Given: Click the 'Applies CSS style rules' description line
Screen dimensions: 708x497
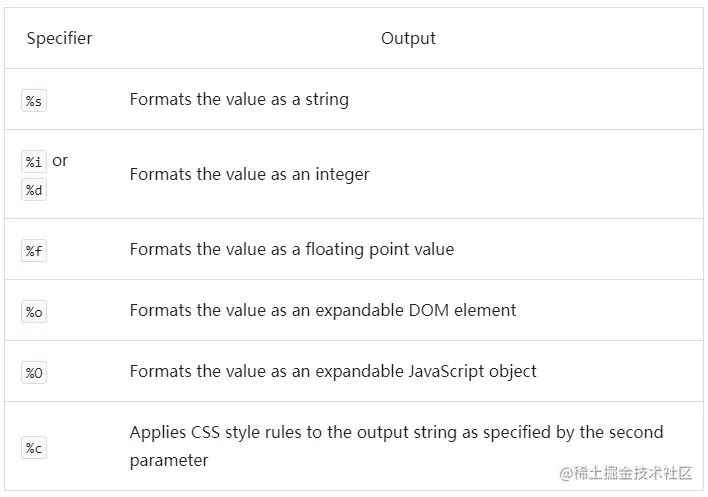Looking at the screenshot, I should click(x=396, y=432).
